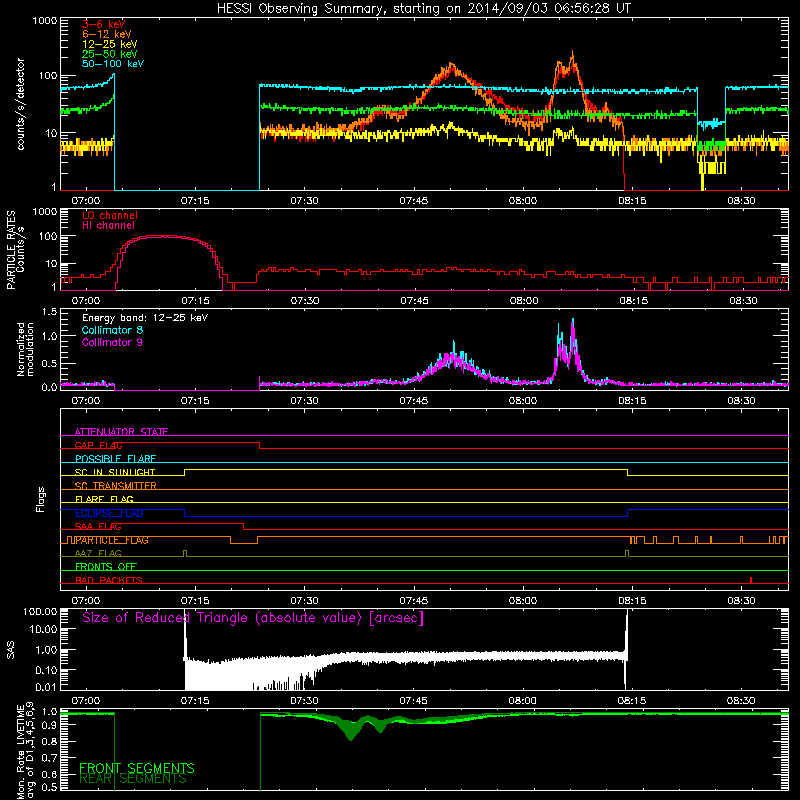Click the REAR SEGMENTS legend label

[133, 779]
